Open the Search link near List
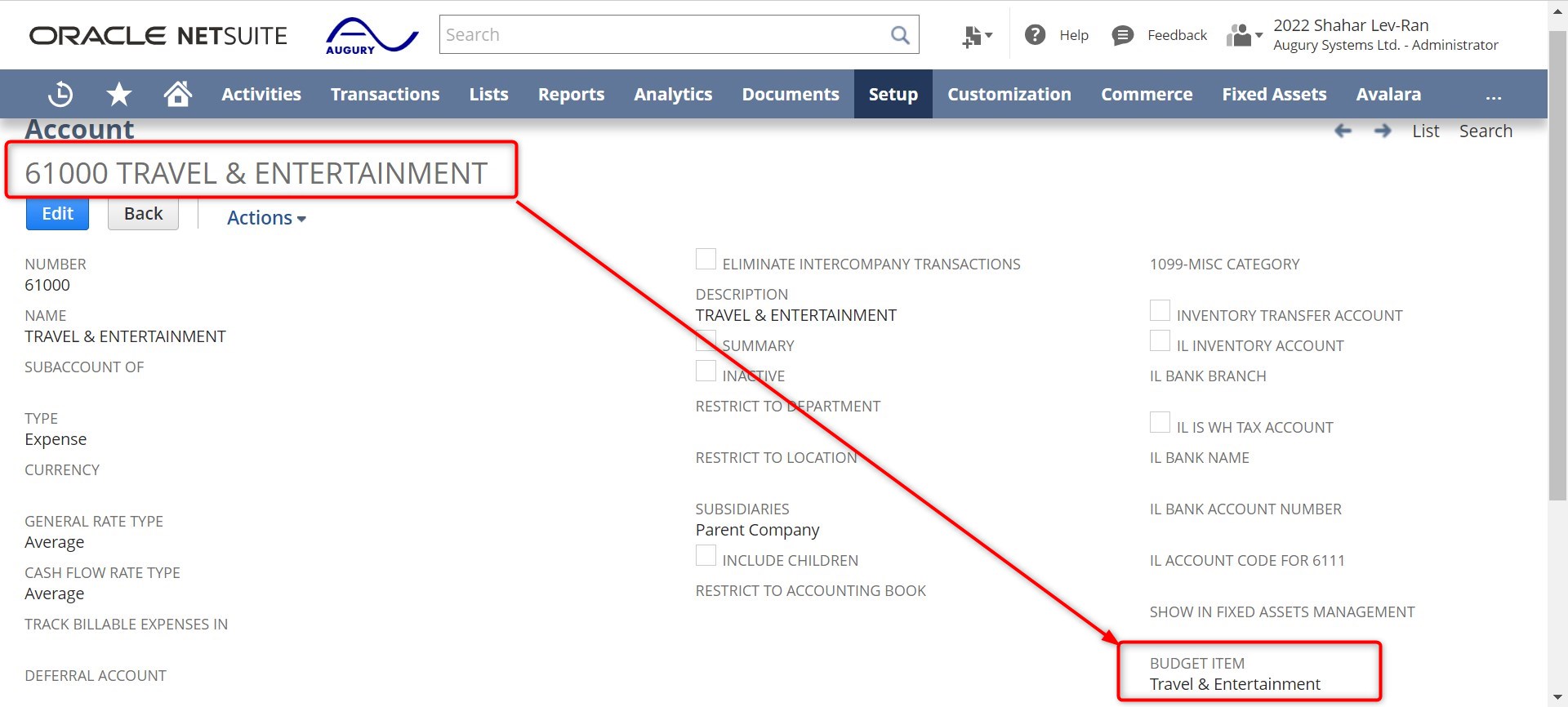This screenshot has height=707, width=1568. pyautogui.click(x=1486, y=131)
